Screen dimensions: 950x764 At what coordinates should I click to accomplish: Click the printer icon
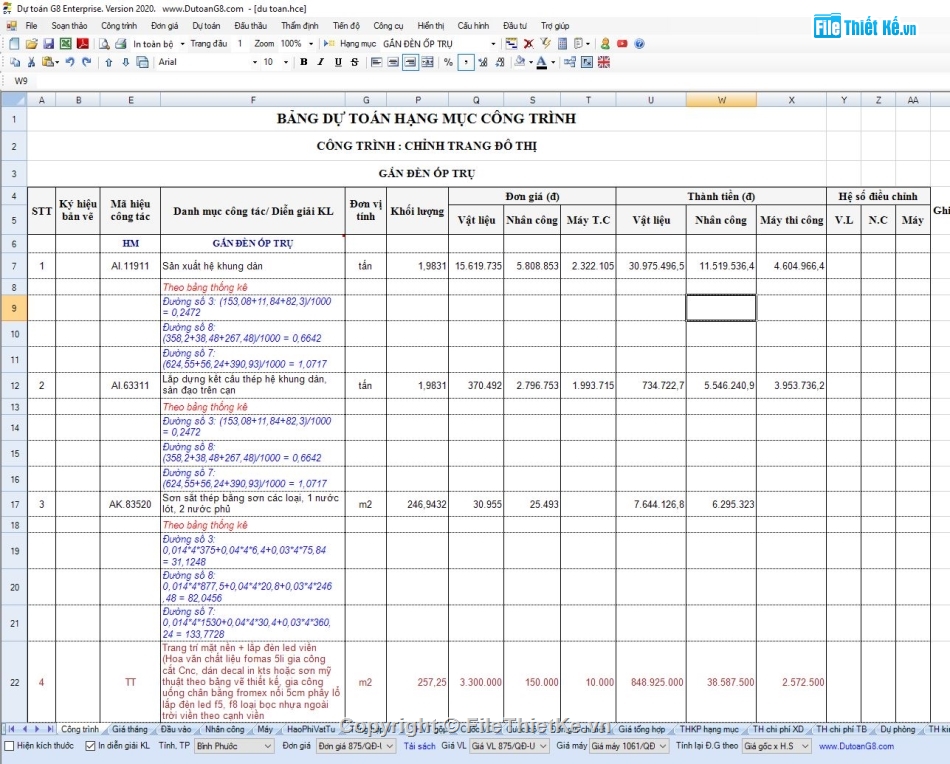pos(121,44)
